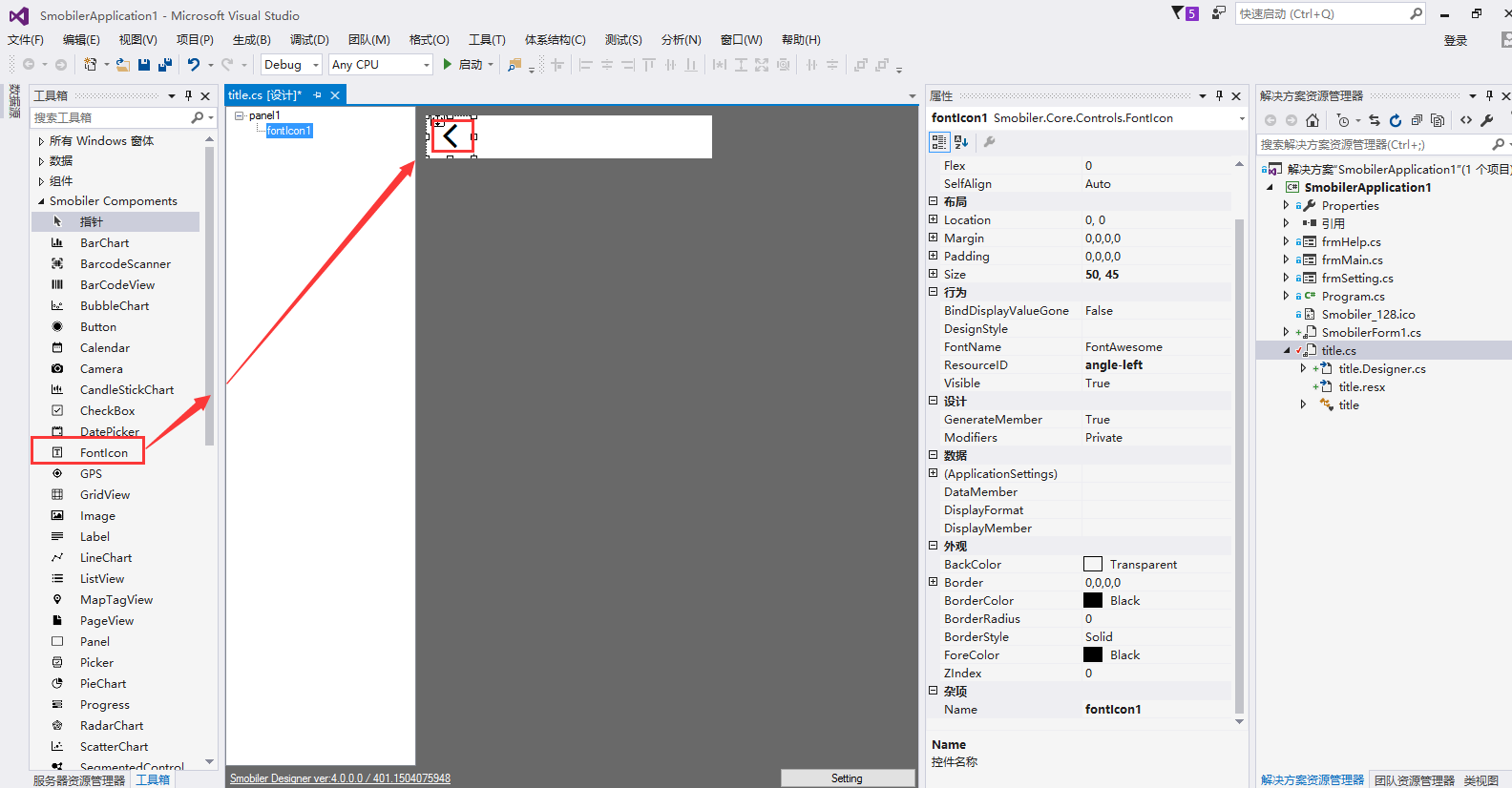Click the Collapse All icon in Solution Explorer
Viewport: 1512px width, 788px height.
tap(1417, 120)
